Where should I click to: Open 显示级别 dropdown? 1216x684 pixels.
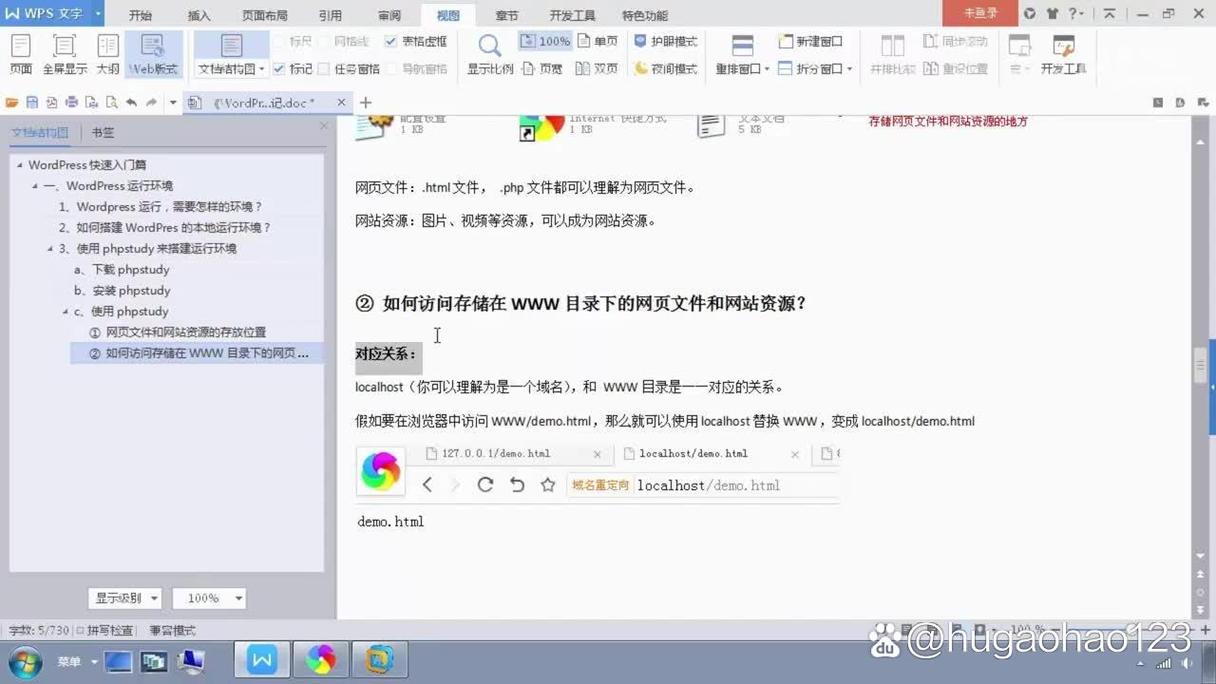click(125, 598)
